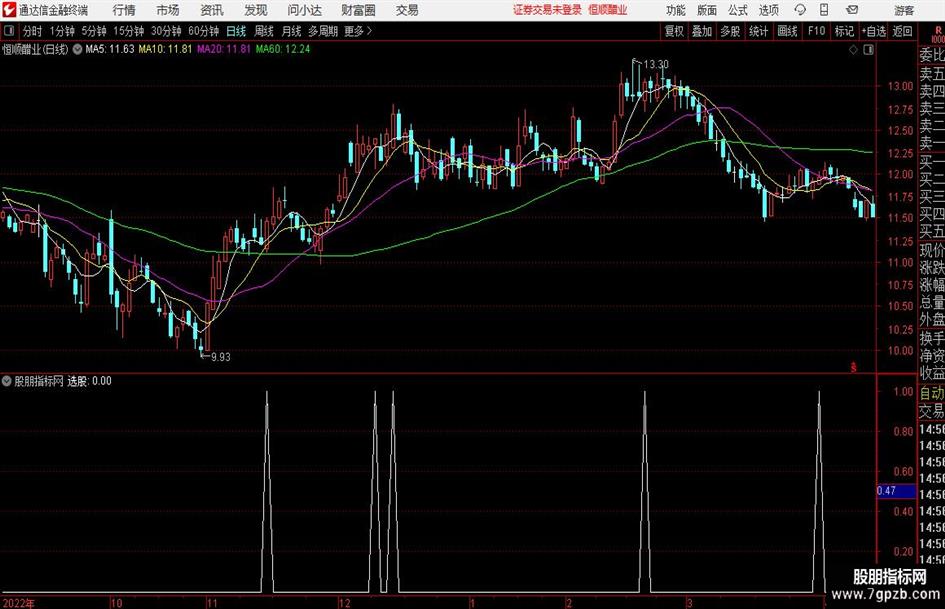The image size is (945, 609).
Task: Click the mobile phone icon
Action: (824, 10)
